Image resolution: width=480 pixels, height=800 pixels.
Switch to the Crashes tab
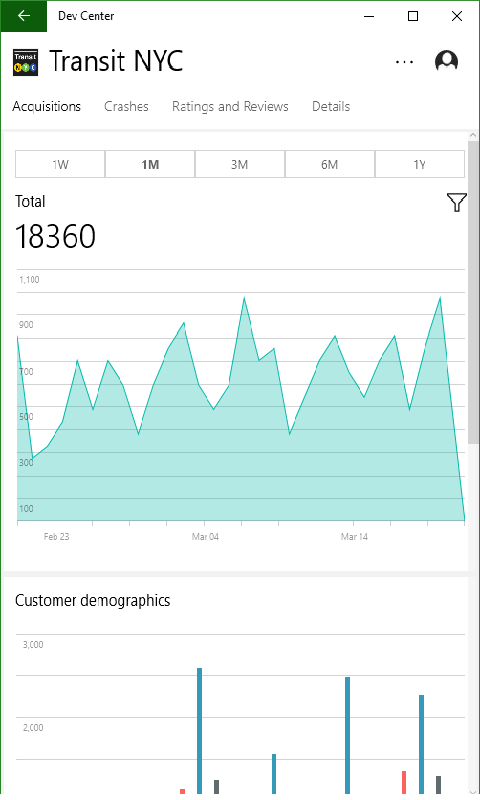(126, 106)
